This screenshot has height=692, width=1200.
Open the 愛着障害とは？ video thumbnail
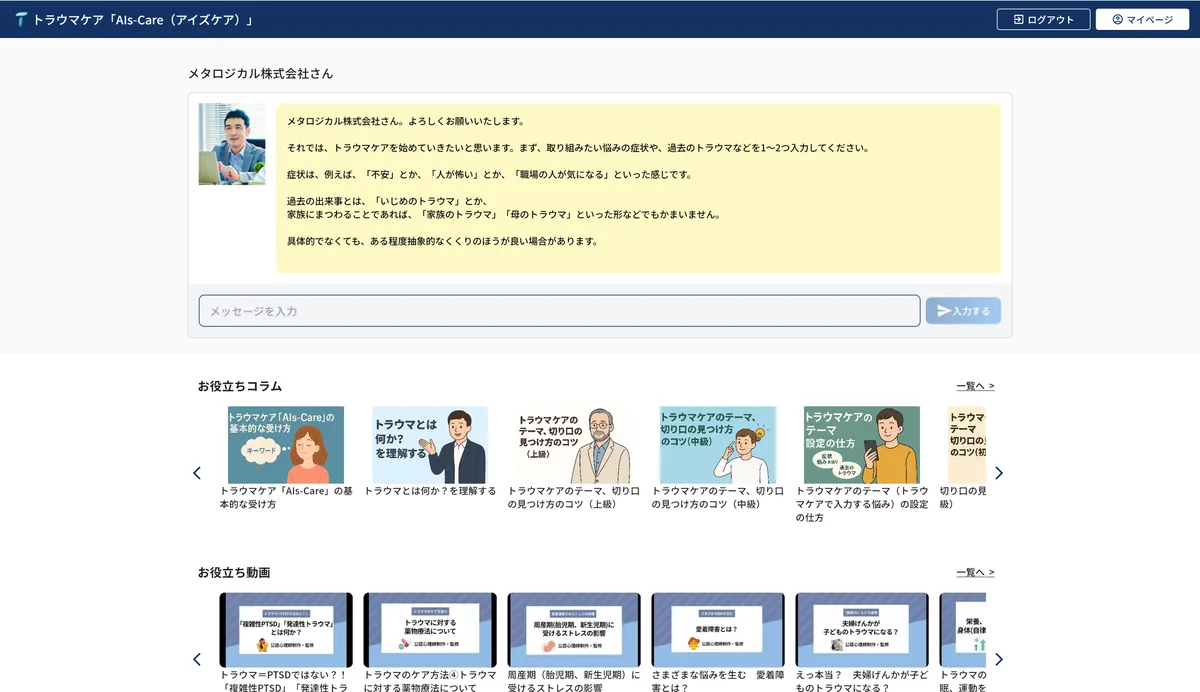(718, 630)
